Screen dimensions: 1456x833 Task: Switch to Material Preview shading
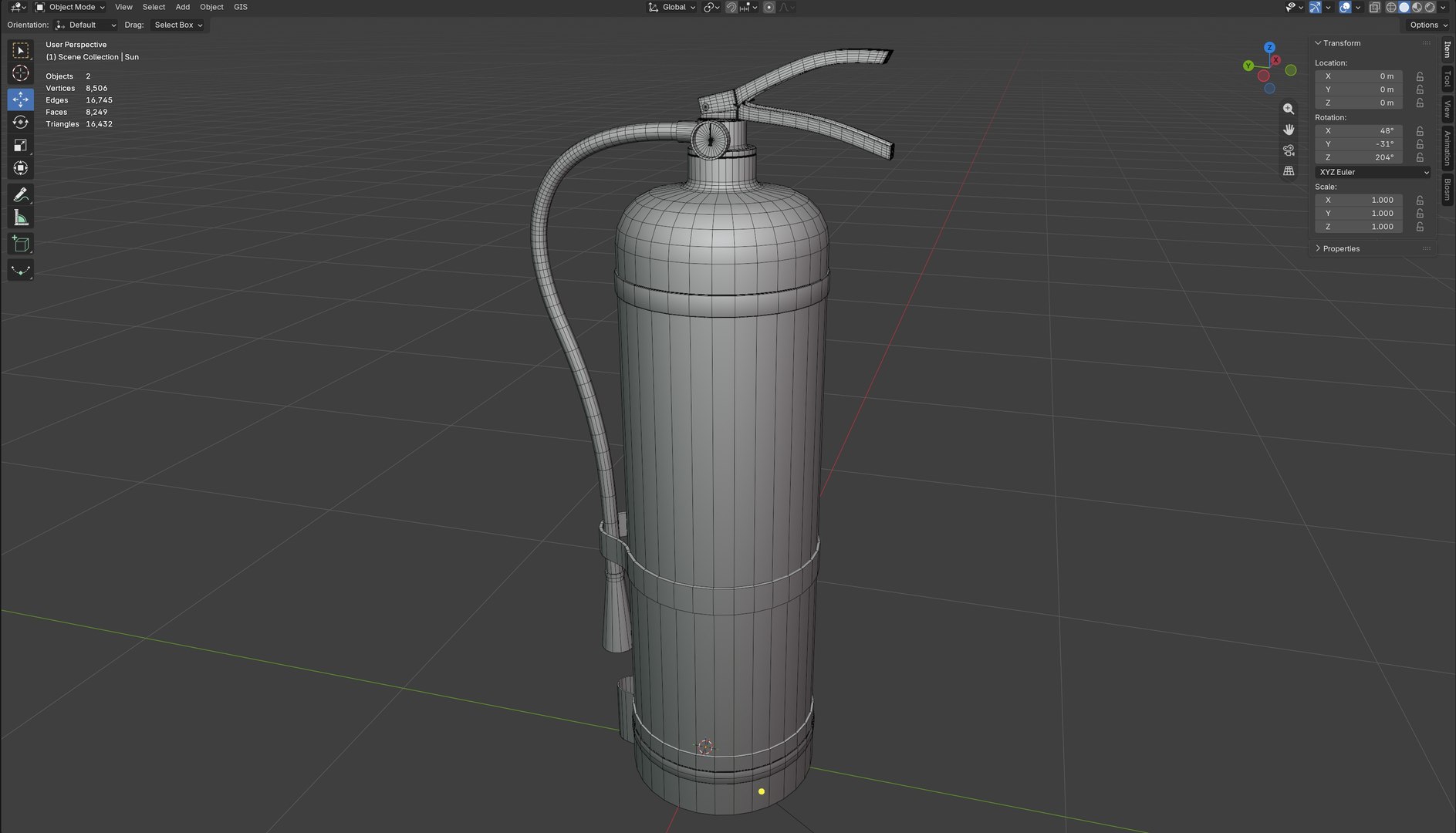[1417, 7]
